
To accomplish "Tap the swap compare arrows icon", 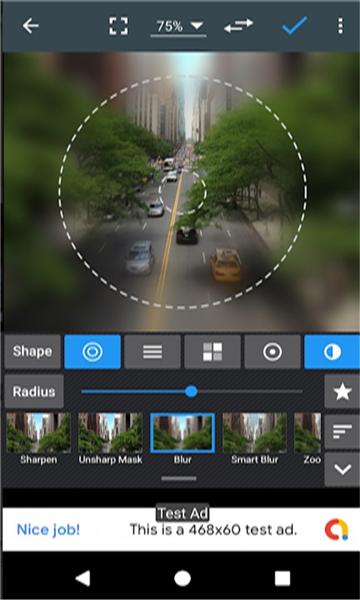I will click(238, 26).
